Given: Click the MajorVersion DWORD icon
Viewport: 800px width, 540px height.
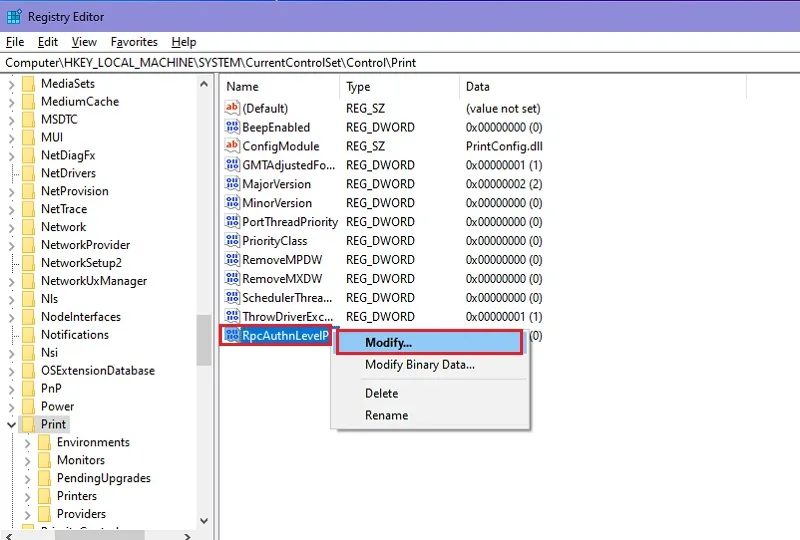Looking at the screenshot, I should point(232,183).
